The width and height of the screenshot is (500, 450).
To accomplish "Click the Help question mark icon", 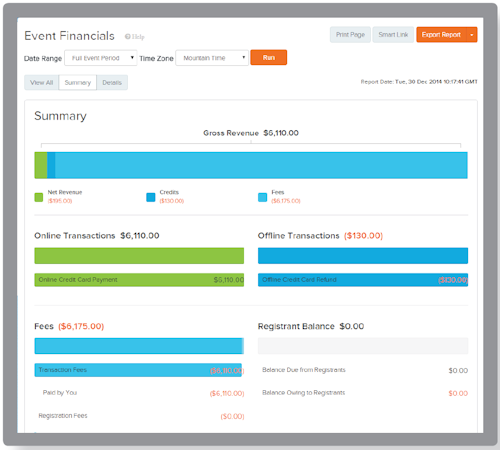I will click(x=127, y=37).
